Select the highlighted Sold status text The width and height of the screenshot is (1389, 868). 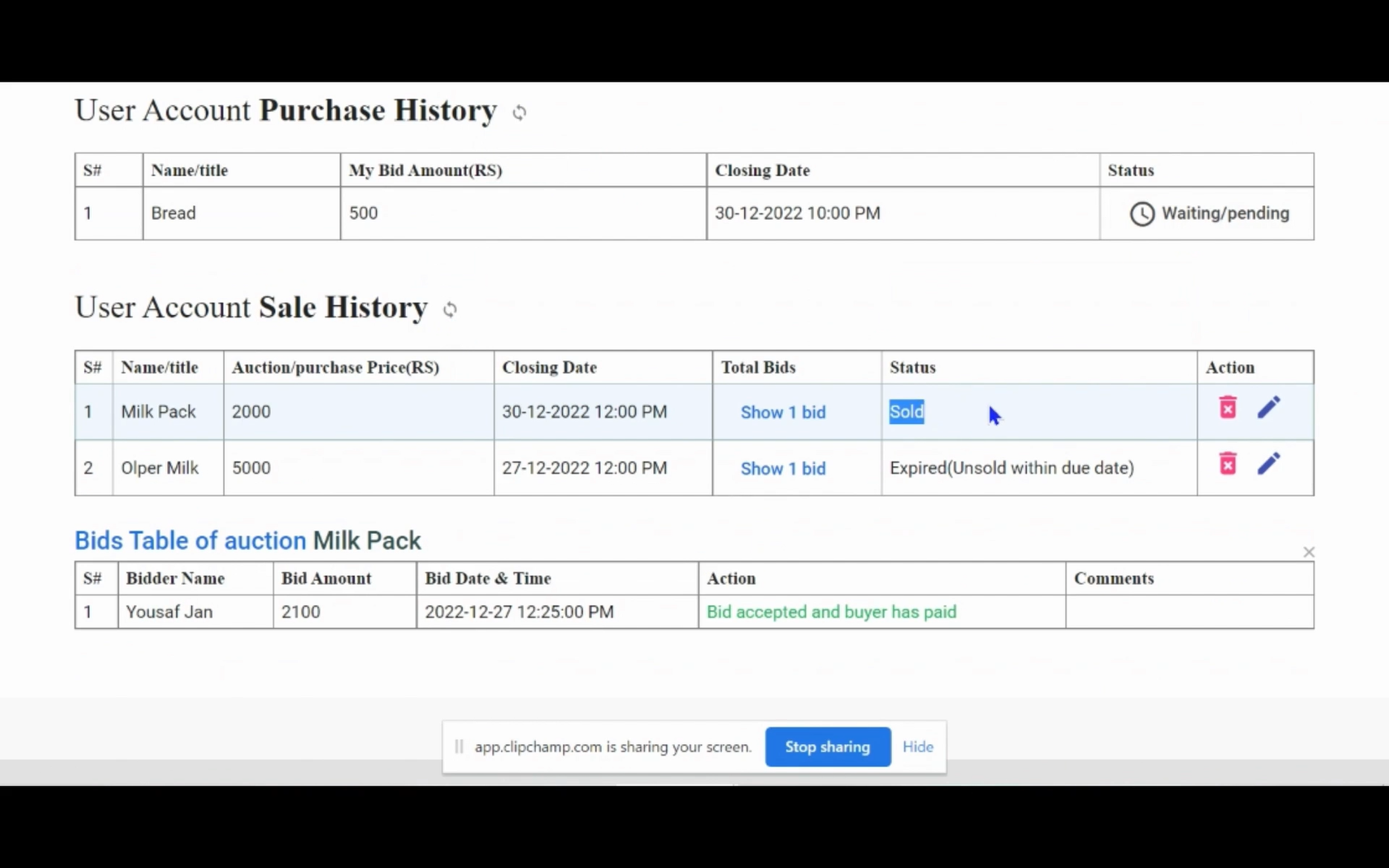(x=906, y=412)
